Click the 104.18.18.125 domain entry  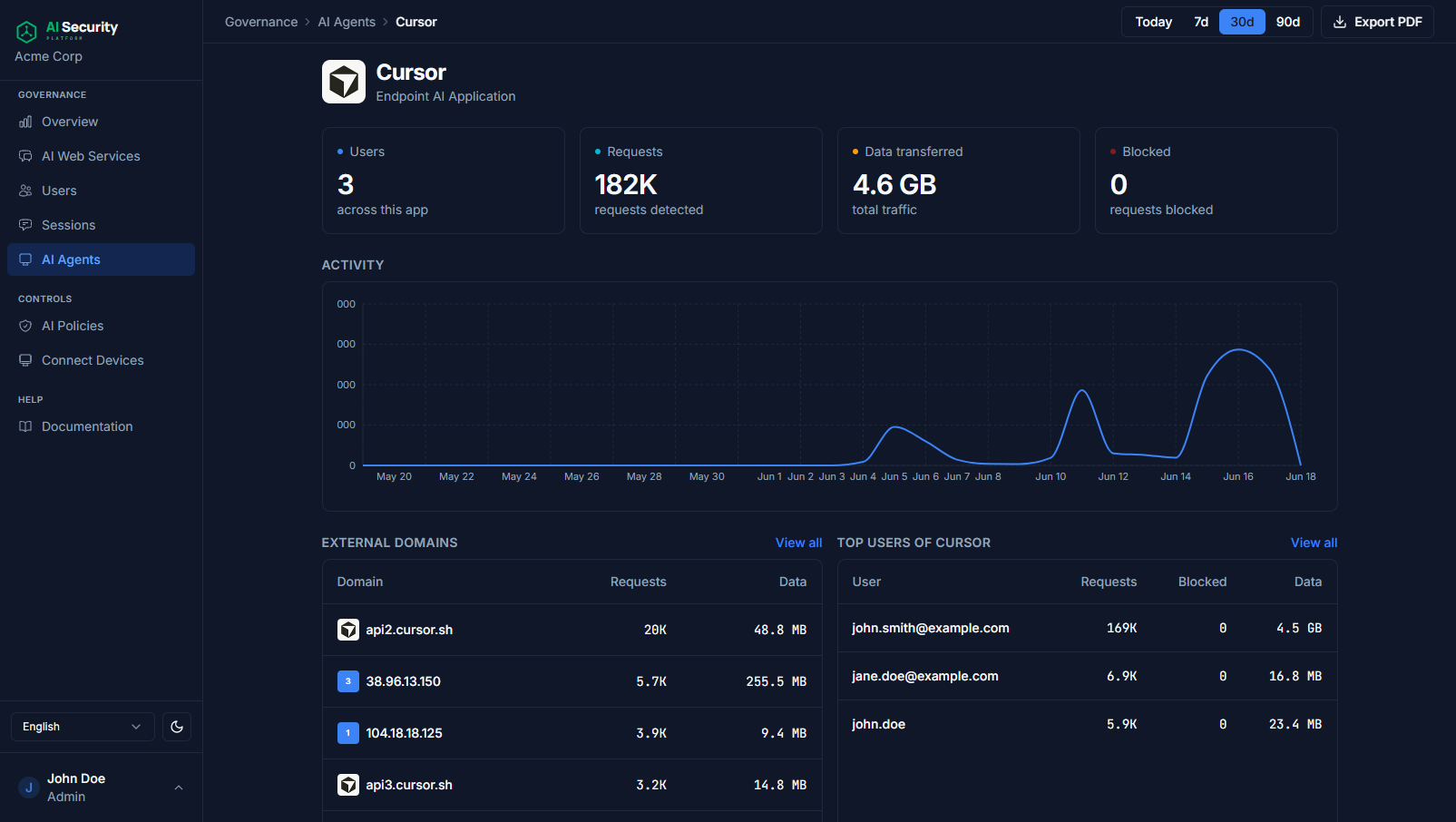[x=405, y=733]
